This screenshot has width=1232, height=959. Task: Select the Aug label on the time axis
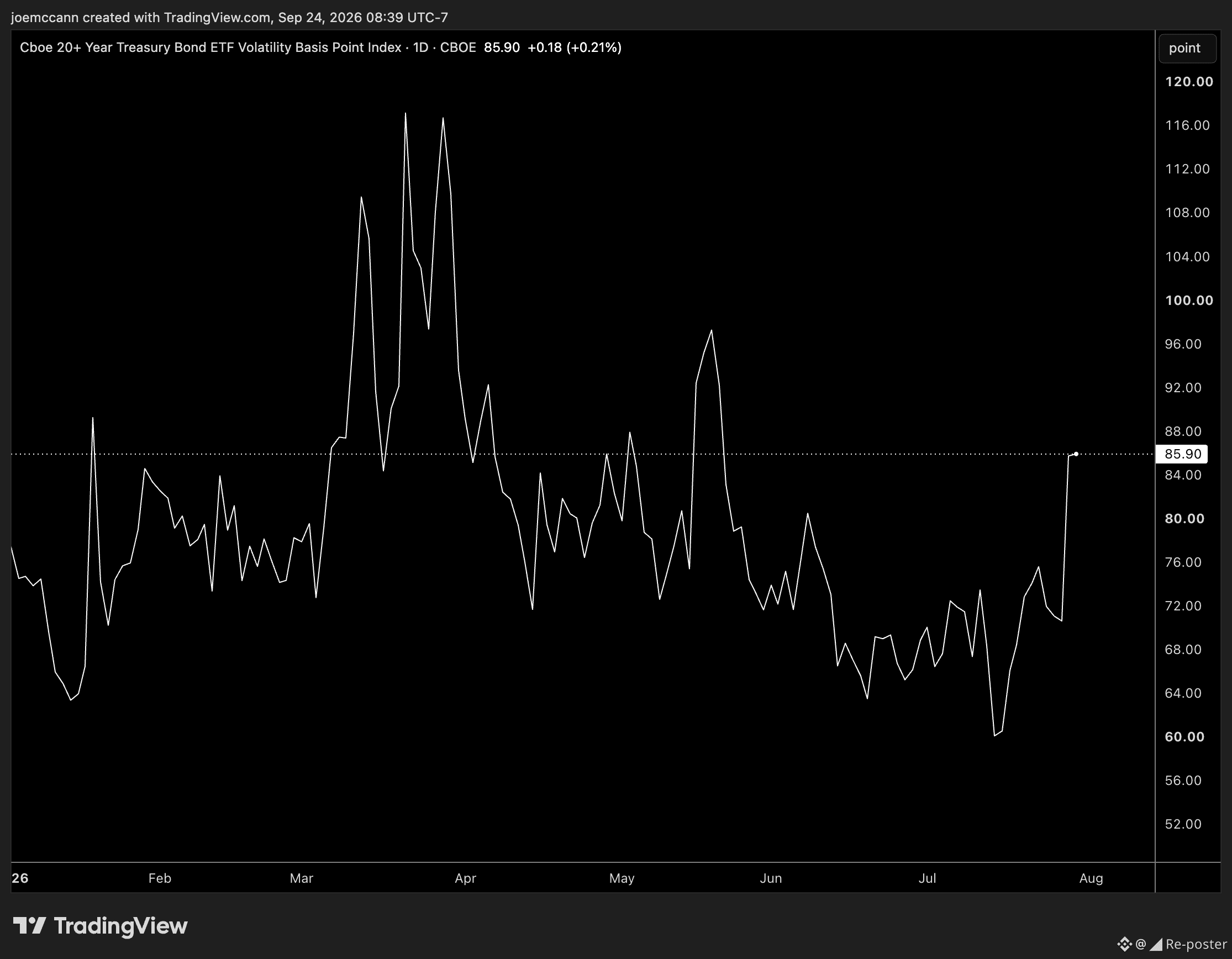[x=1091, y=878]
